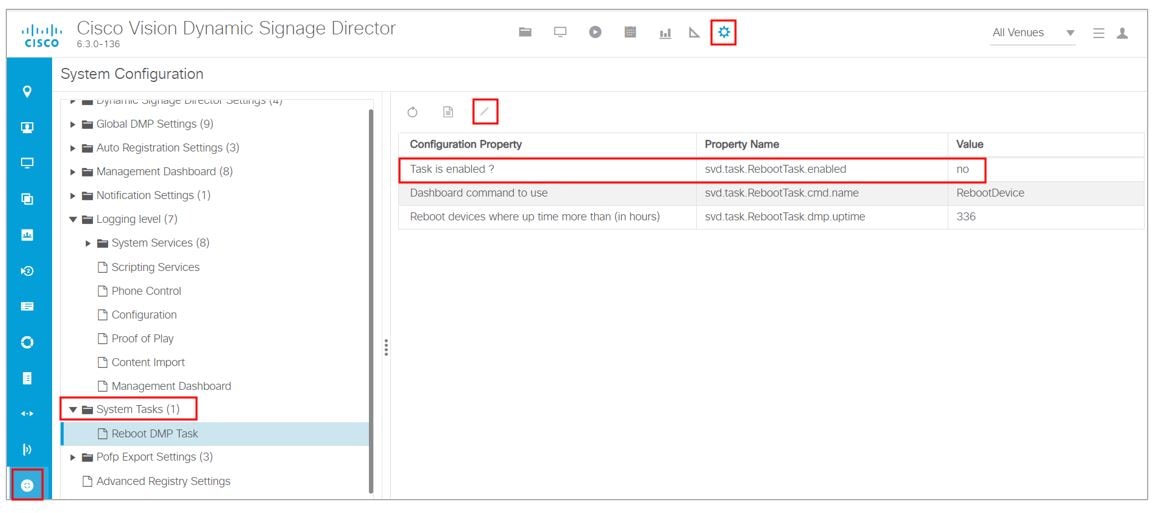Expand the Pofp Export Settings (3) folder
The width and height of the screenshot is (1156, 513).
[73, 458]
